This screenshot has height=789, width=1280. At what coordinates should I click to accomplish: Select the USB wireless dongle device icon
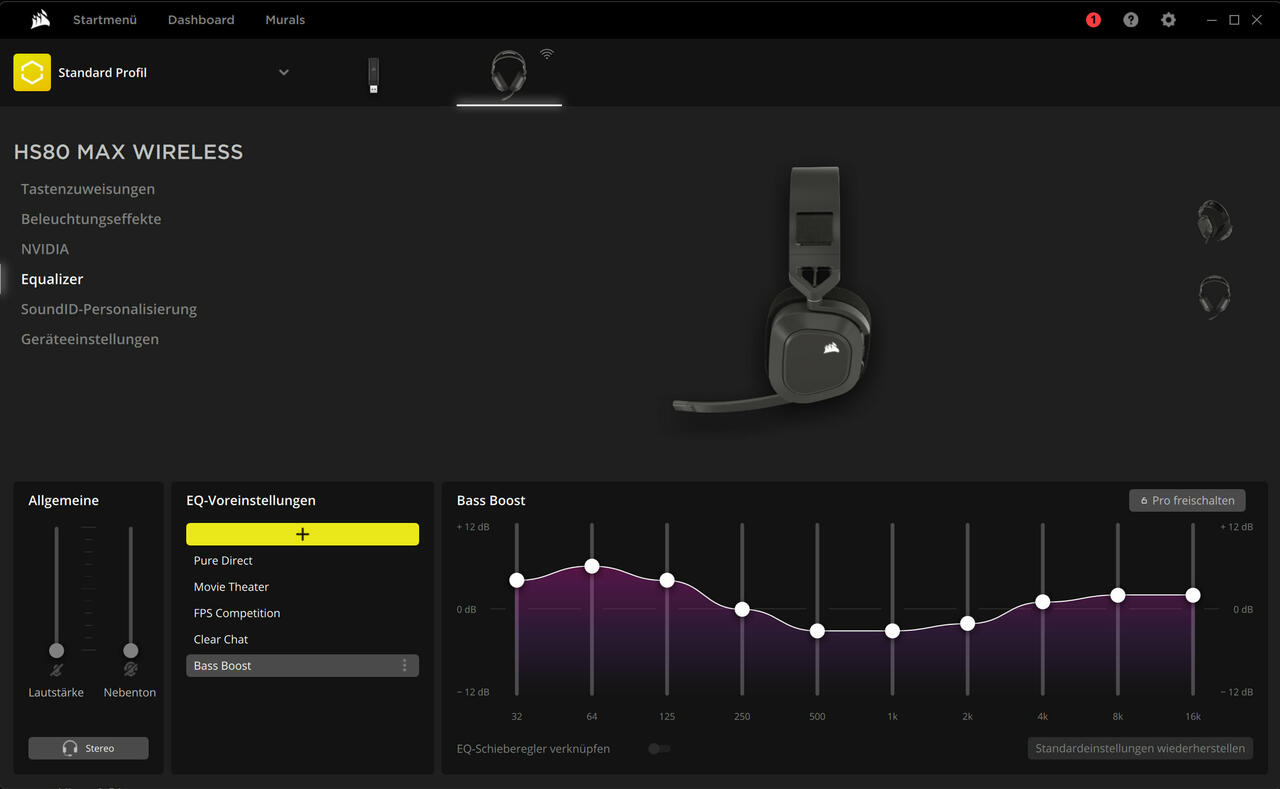pos(373,76)
